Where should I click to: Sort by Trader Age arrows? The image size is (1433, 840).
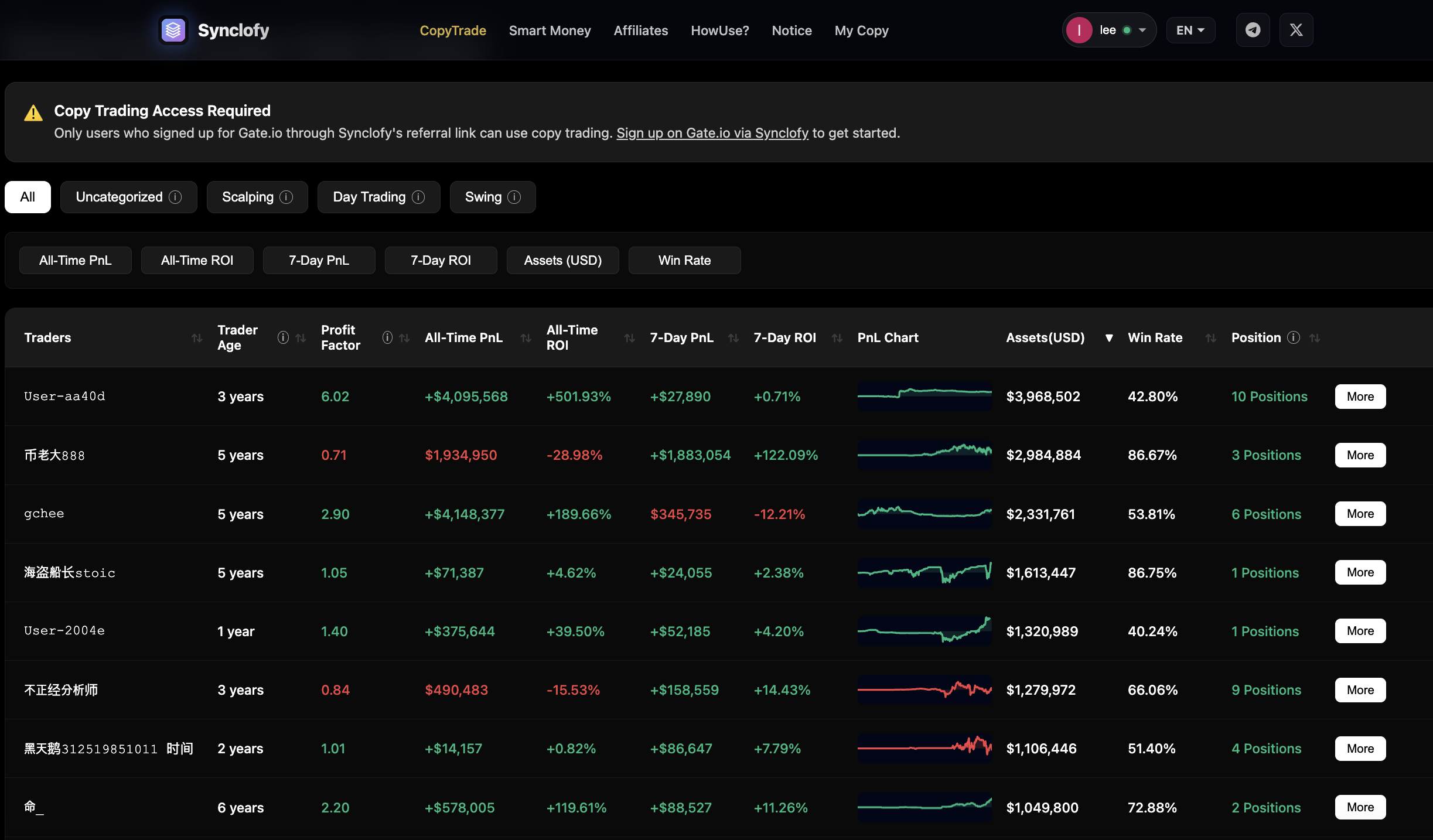301,338
